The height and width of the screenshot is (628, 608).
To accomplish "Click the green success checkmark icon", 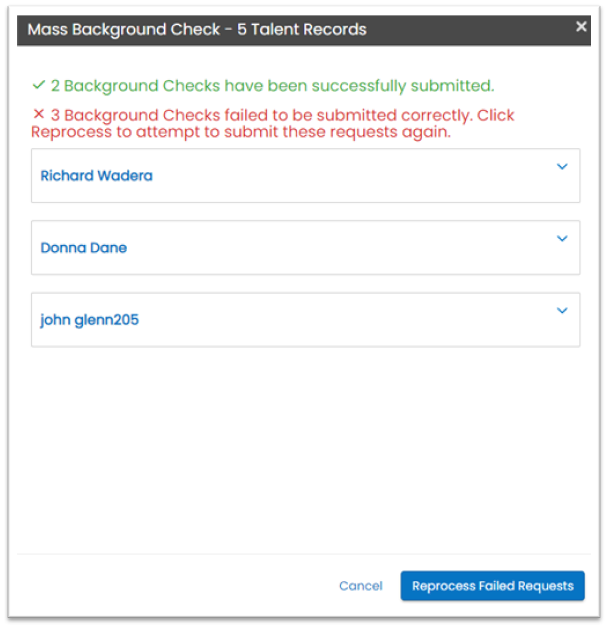I will pos(37,86).
